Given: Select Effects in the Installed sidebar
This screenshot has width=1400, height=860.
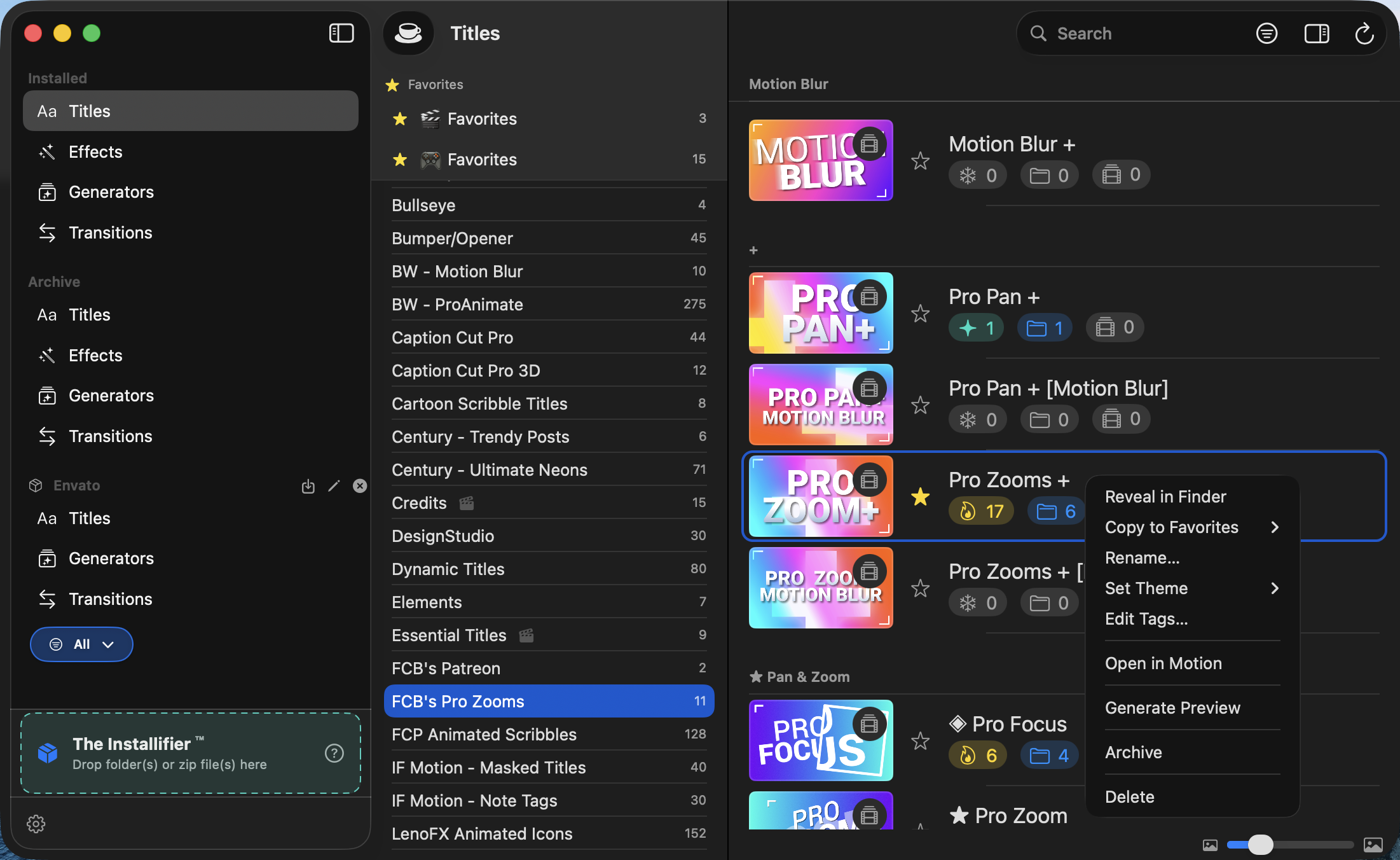Looking at the screenshot, I should point(95,151).
